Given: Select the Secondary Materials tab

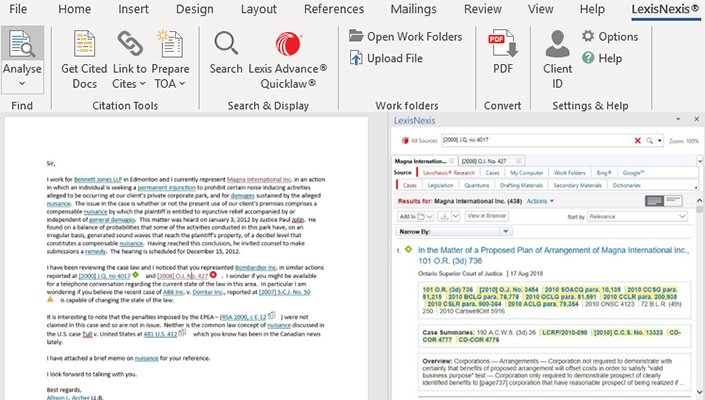Looking at the screenshot, I should (577, 185).
